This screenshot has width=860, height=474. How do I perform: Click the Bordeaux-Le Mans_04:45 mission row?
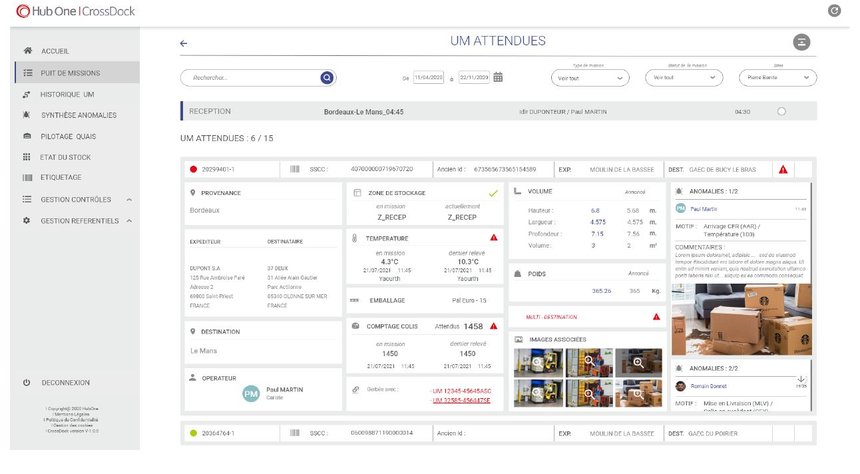(x=499, y=111)
